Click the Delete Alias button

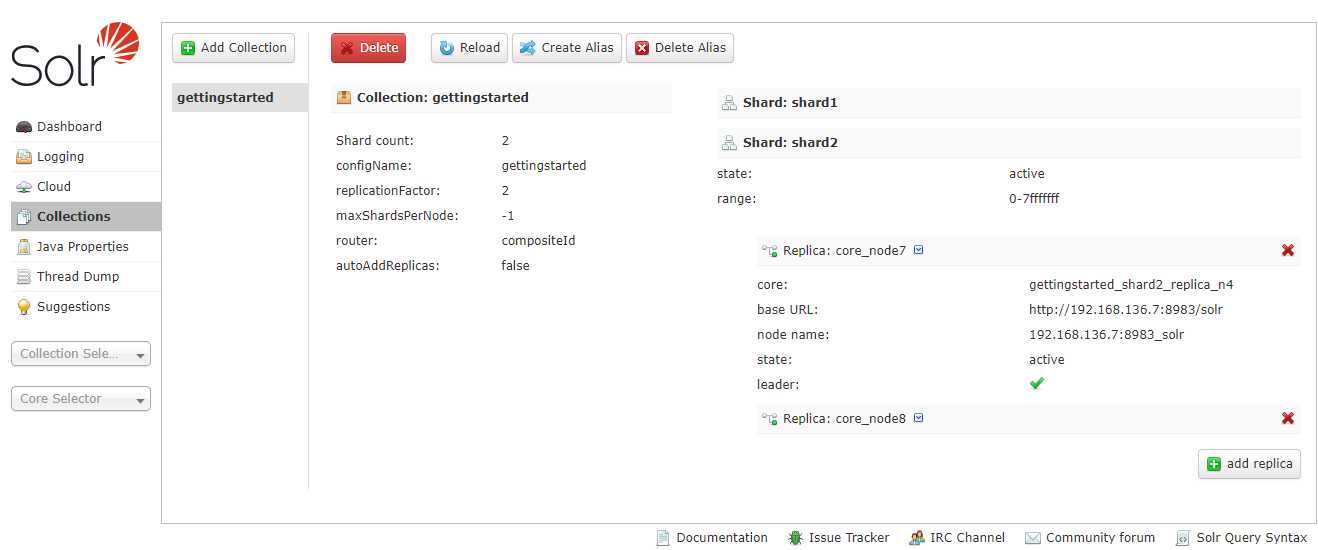click(680, 48)
